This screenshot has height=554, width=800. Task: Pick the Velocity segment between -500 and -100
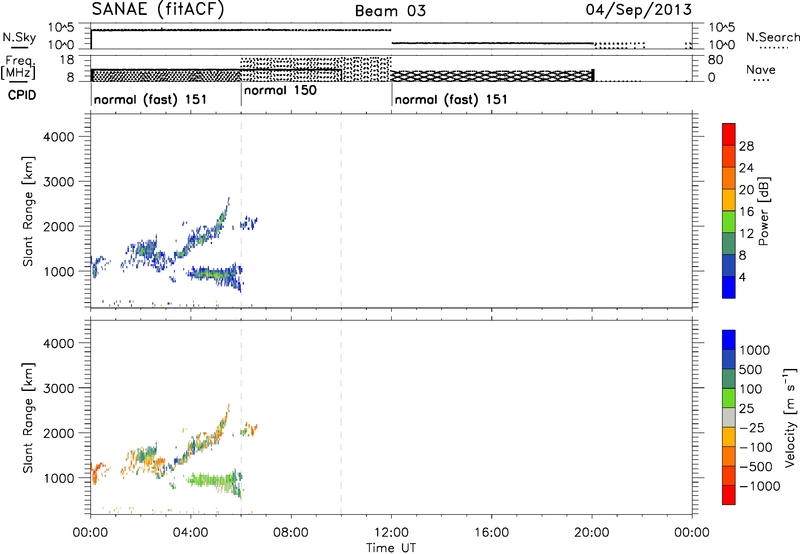729,456
